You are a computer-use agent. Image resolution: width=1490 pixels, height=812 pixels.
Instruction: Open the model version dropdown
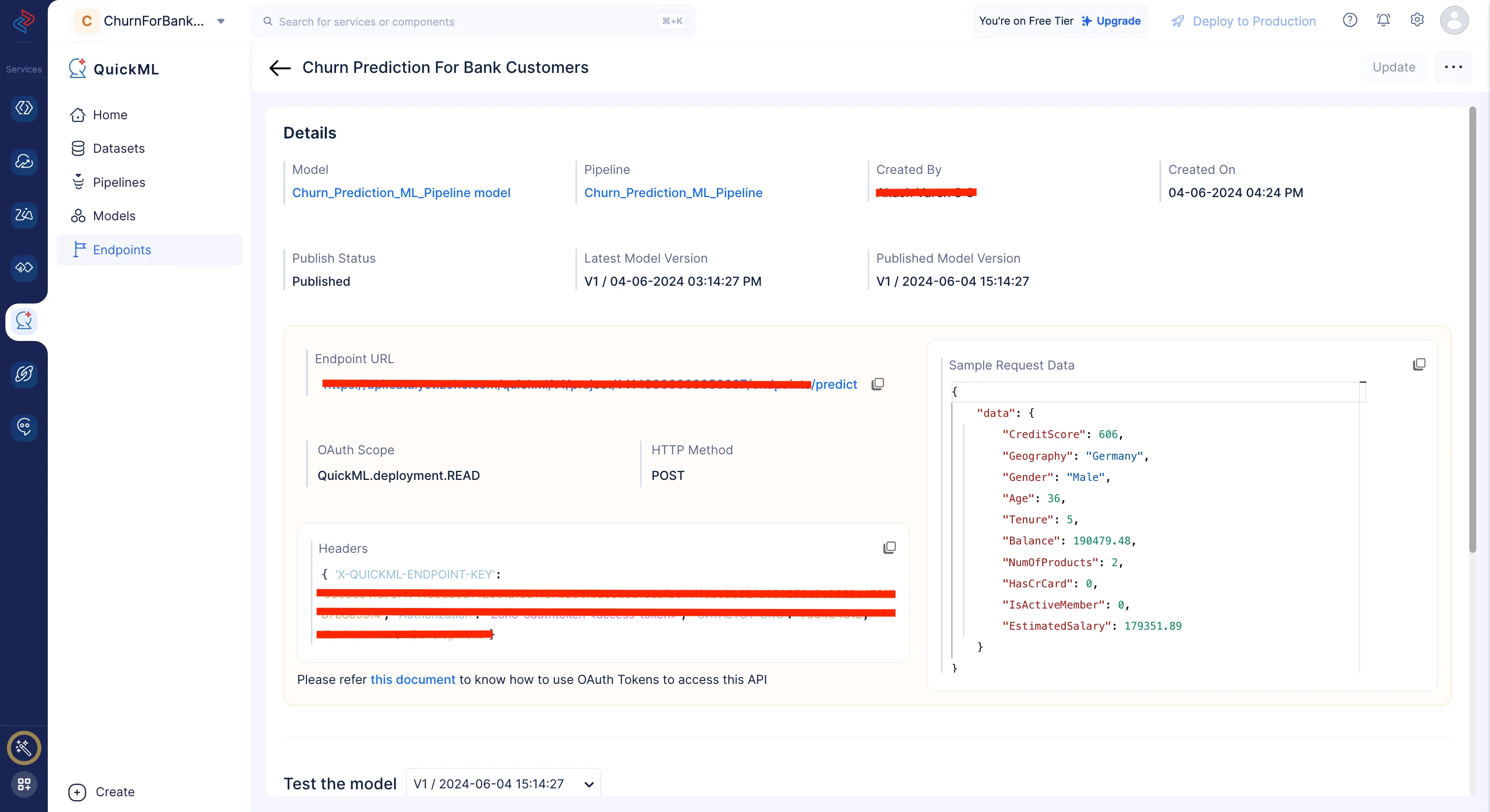coord(503,783)
